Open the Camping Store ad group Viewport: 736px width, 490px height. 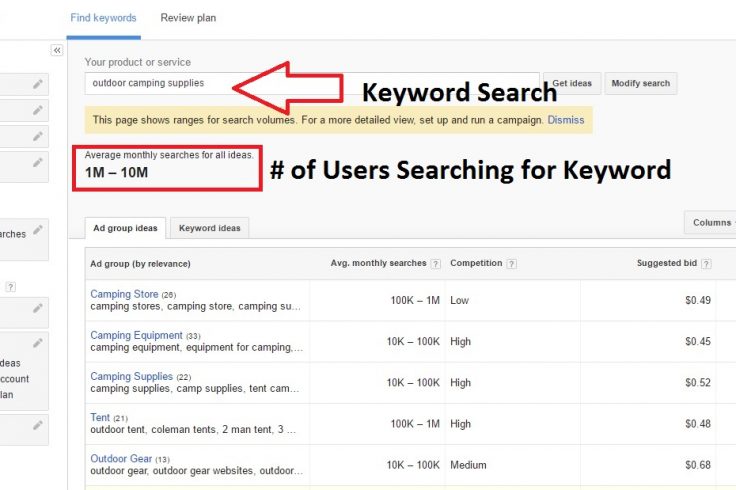pos(124,294)
